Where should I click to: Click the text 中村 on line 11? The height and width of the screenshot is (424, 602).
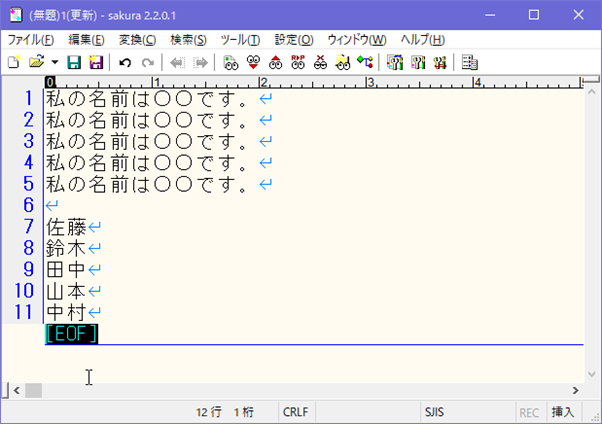[66, 312]
